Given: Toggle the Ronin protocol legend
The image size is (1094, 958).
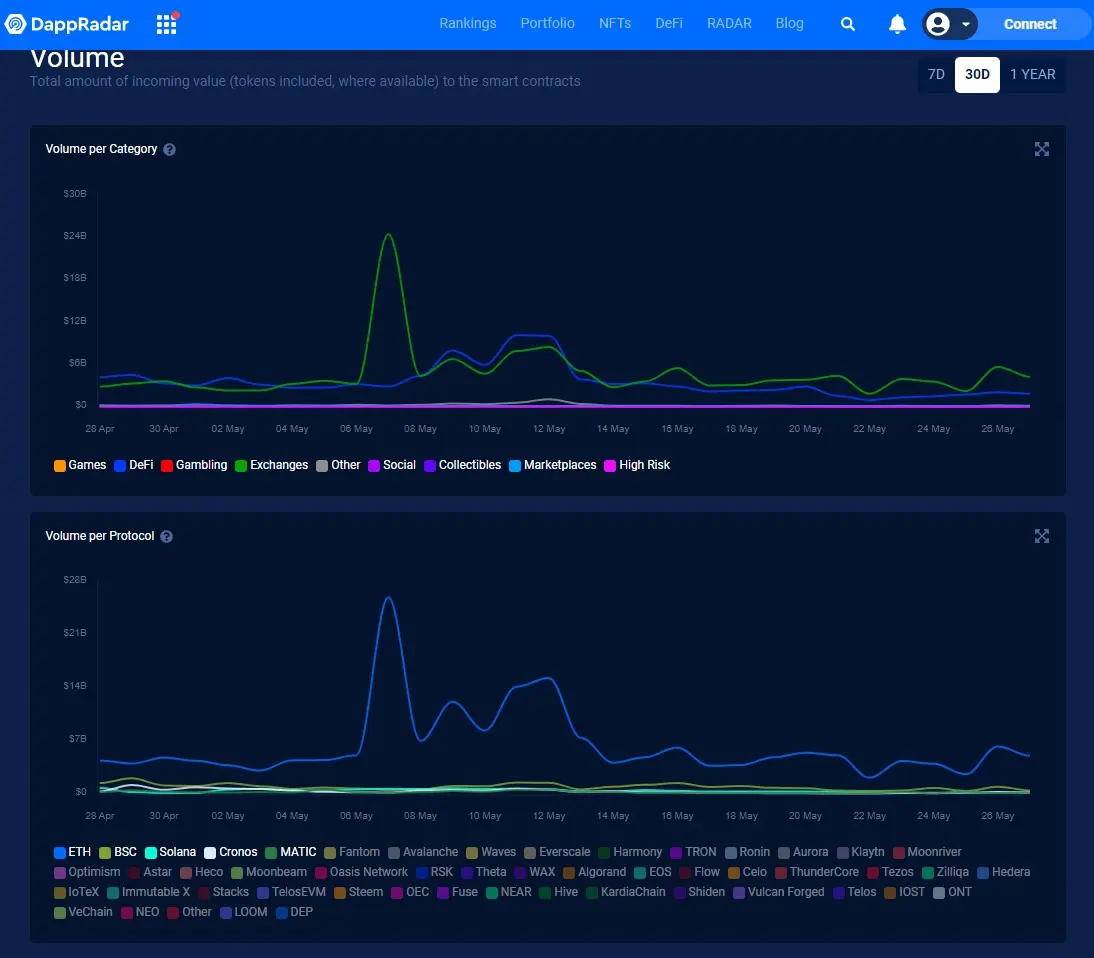Looking at the screenshot, I should click(x=747, y=853).
